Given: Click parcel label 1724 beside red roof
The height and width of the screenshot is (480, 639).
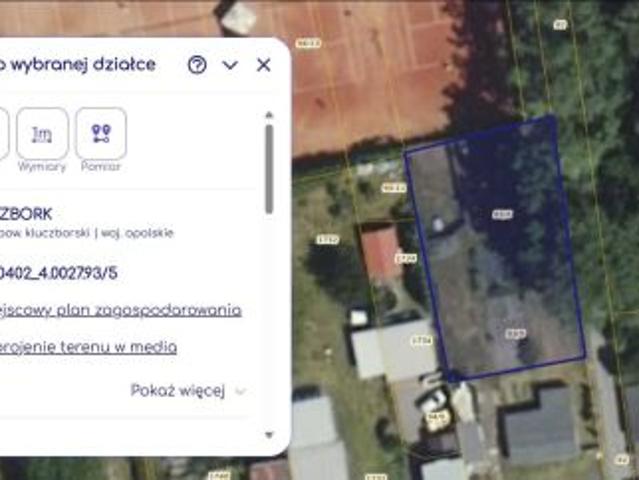Looking at the screenshot, I should [405, 258].
